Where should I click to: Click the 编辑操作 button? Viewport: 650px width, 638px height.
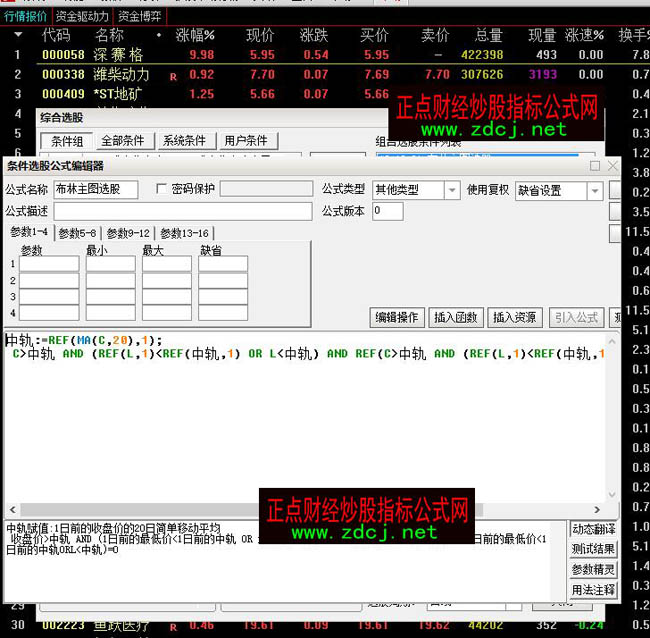[396, 317]
